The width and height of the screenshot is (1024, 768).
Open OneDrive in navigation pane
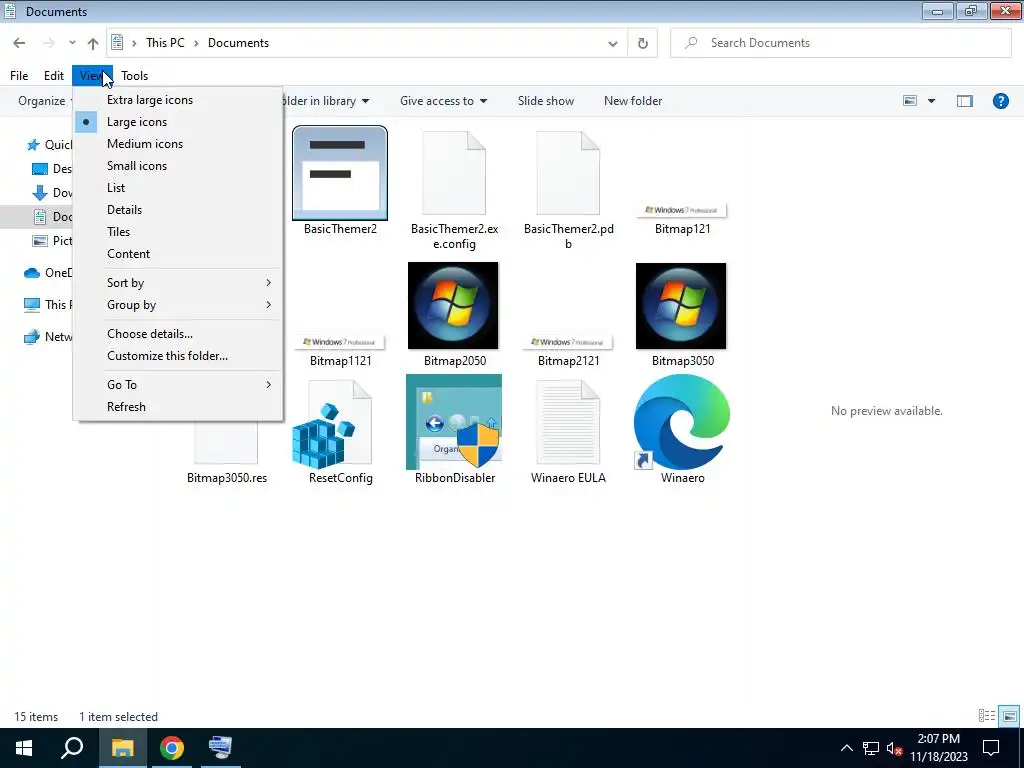pyautogui.click(x=48, y=273)
